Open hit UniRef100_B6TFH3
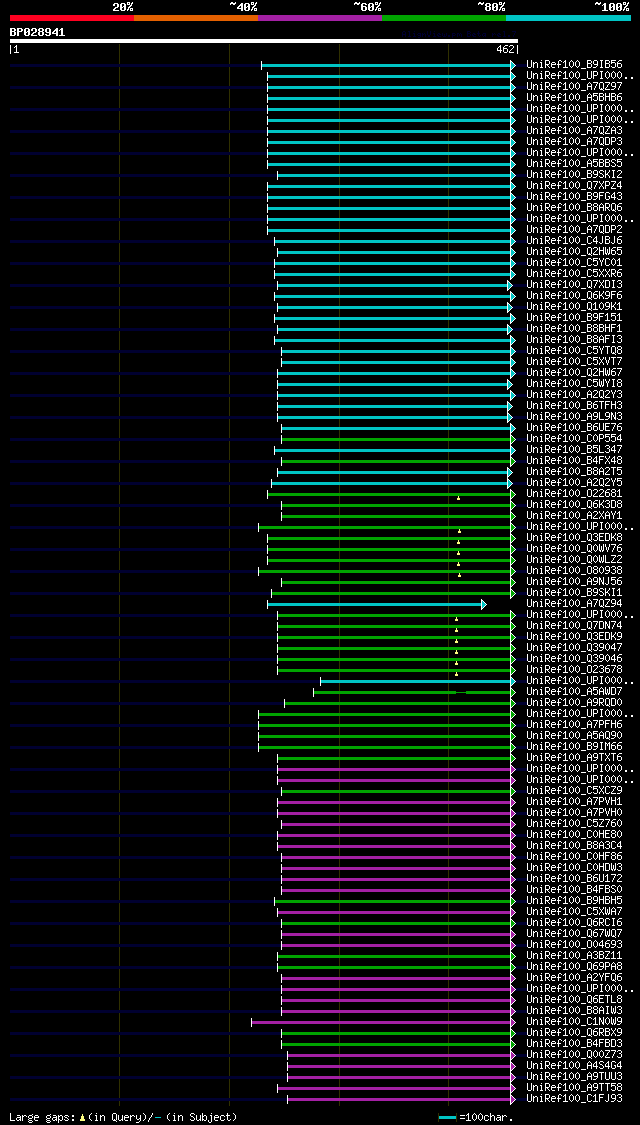The width and height of the screenshot is (640, 1125). 574,405
